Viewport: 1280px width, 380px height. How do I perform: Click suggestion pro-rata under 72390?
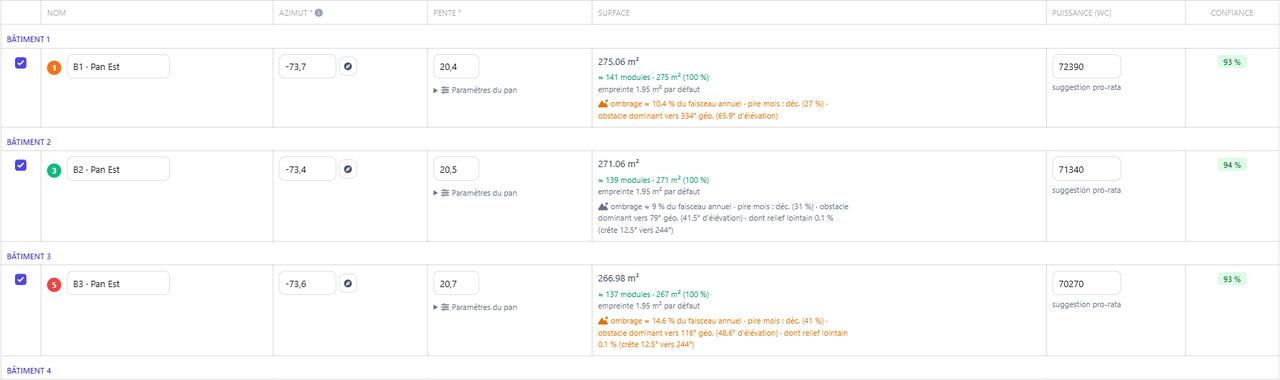[x=1086, y=89]
